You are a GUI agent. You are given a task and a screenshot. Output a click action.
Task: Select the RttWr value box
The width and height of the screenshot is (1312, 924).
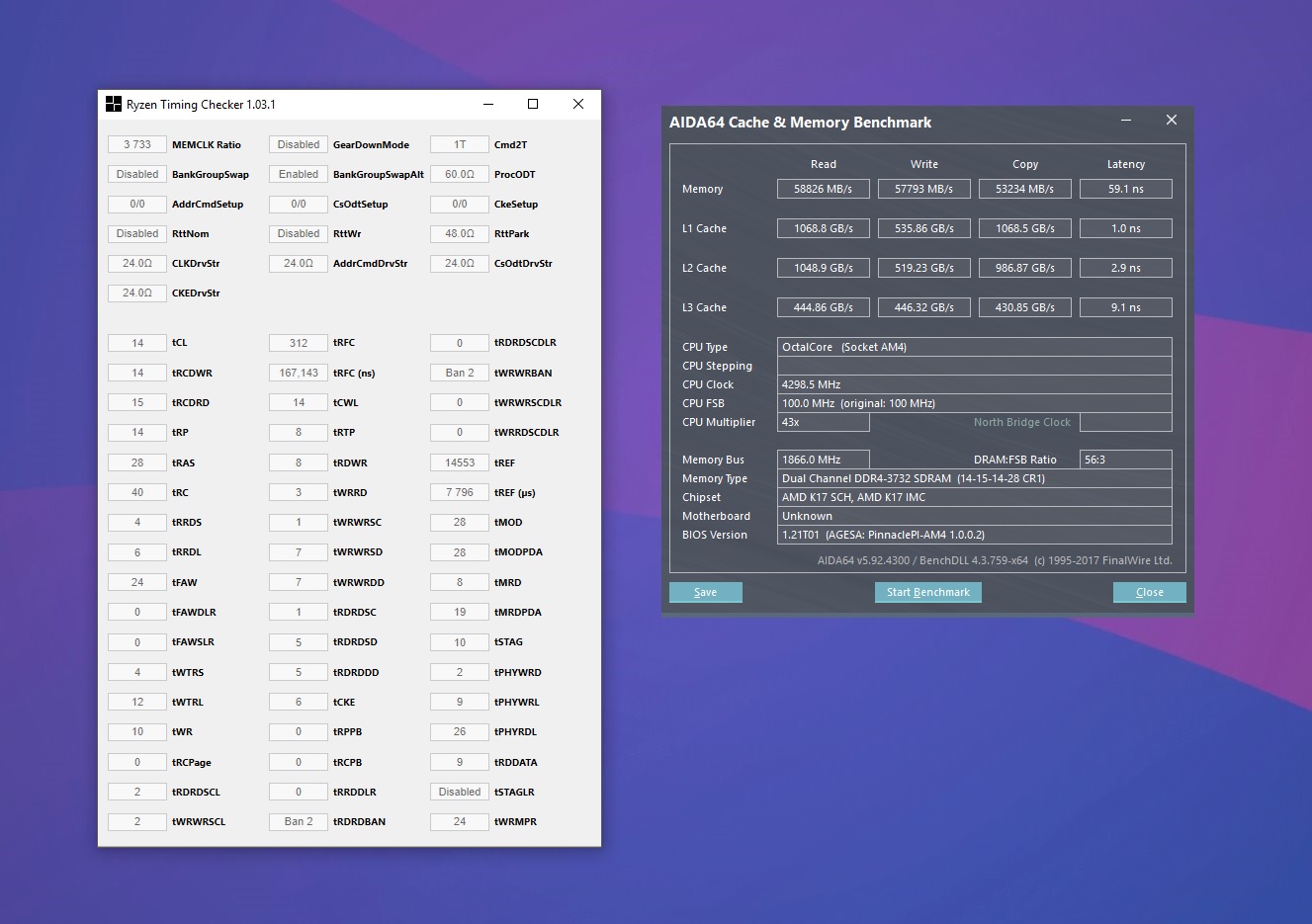coord(299,233)
